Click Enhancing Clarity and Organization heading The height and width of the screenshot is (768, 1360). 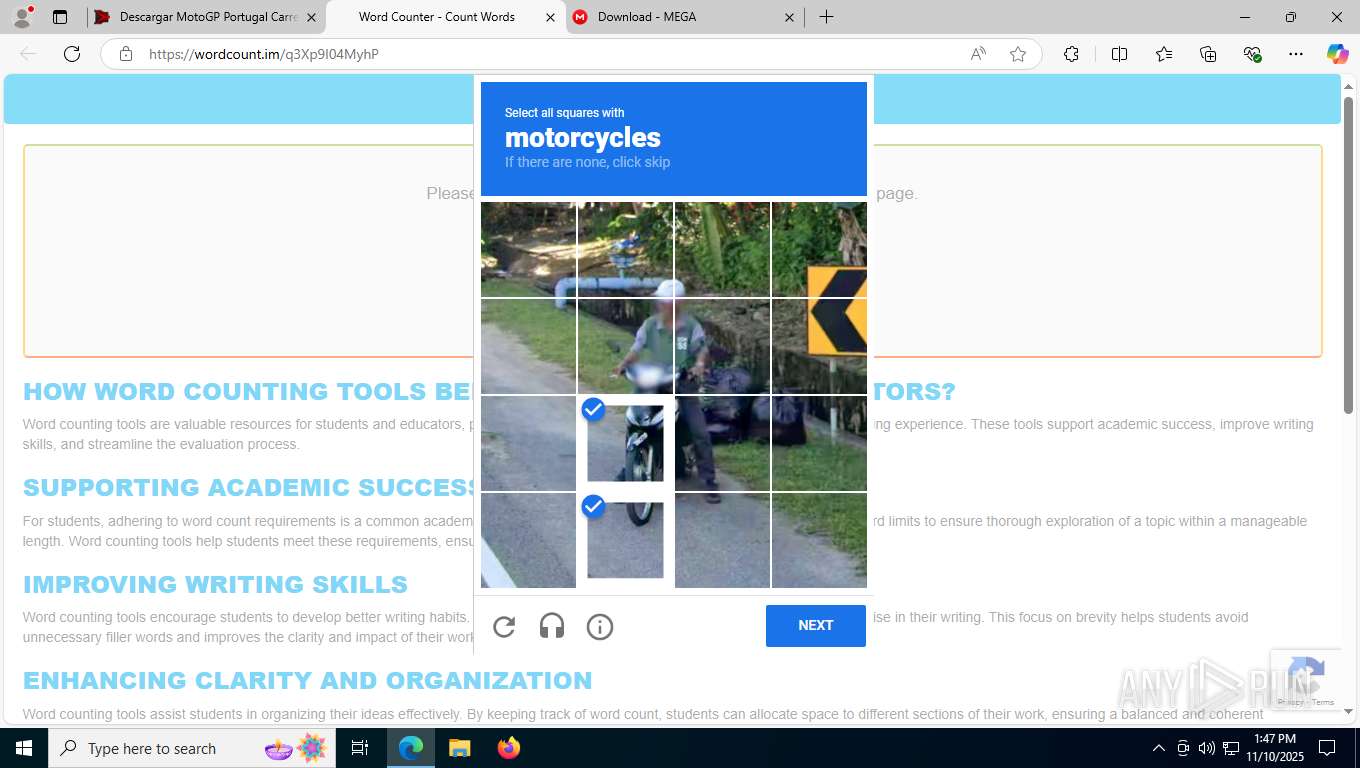point(307,681)
